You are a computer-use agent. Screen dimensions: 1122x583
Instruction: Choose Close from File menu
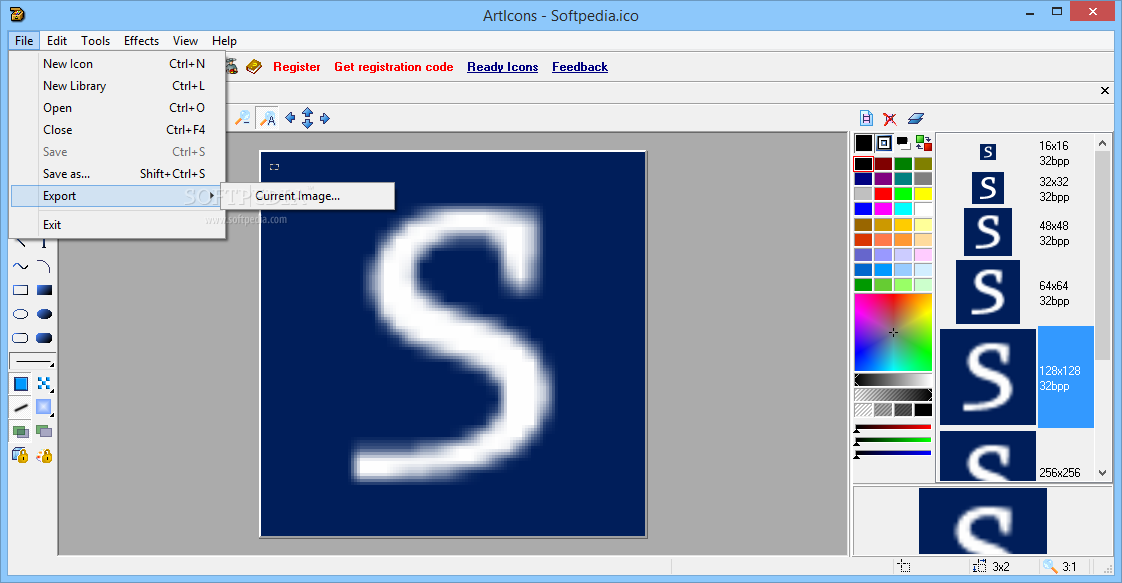(118, 130)
